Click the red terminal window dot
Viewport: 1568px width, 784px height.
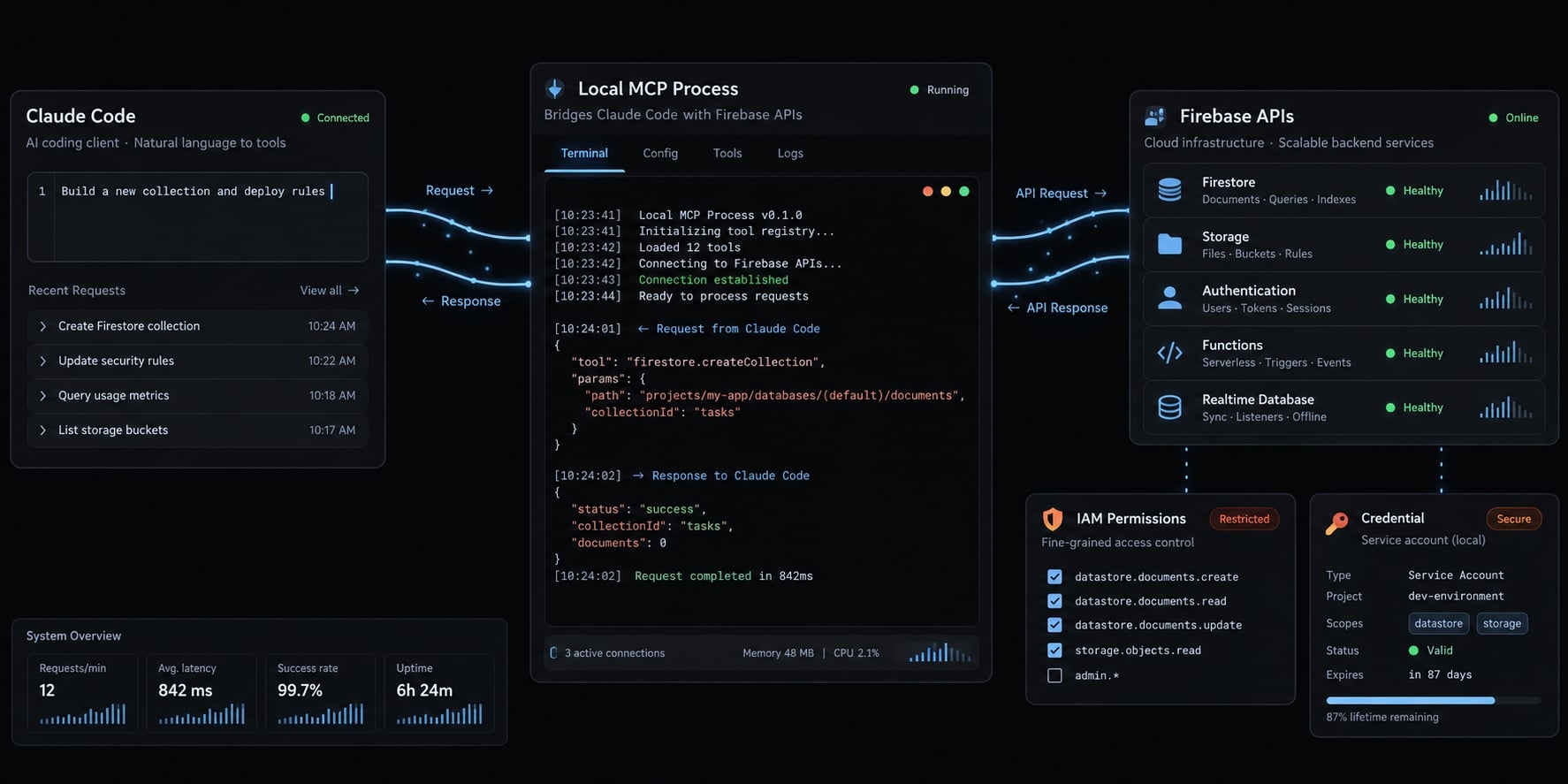pos(927,191)
